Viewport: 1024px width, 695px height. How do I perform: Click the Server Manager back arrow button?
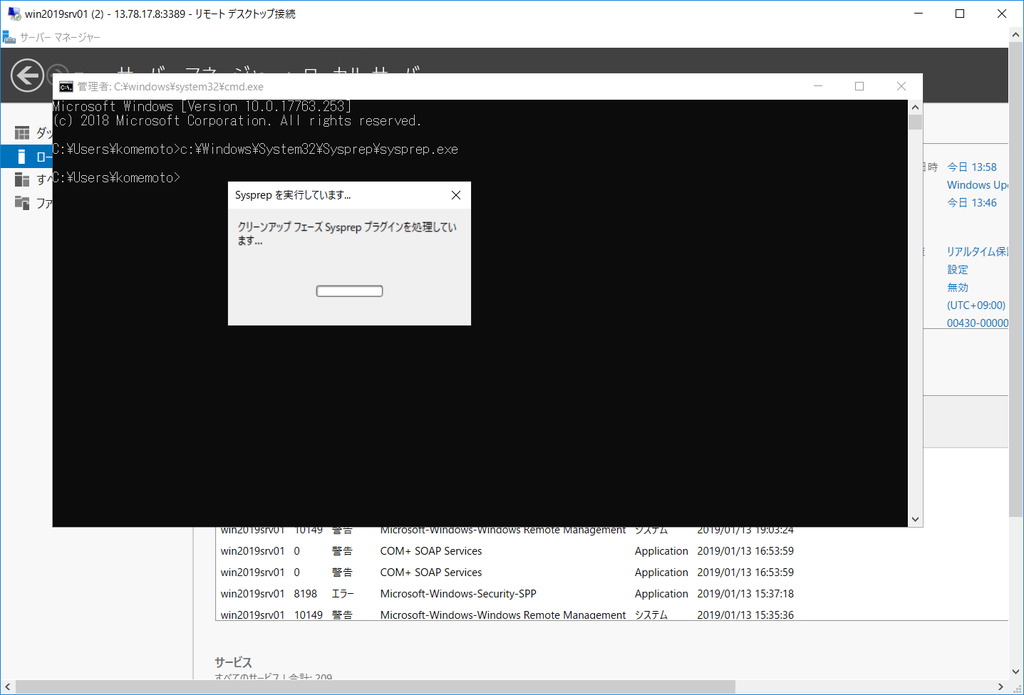coord(27,76)
